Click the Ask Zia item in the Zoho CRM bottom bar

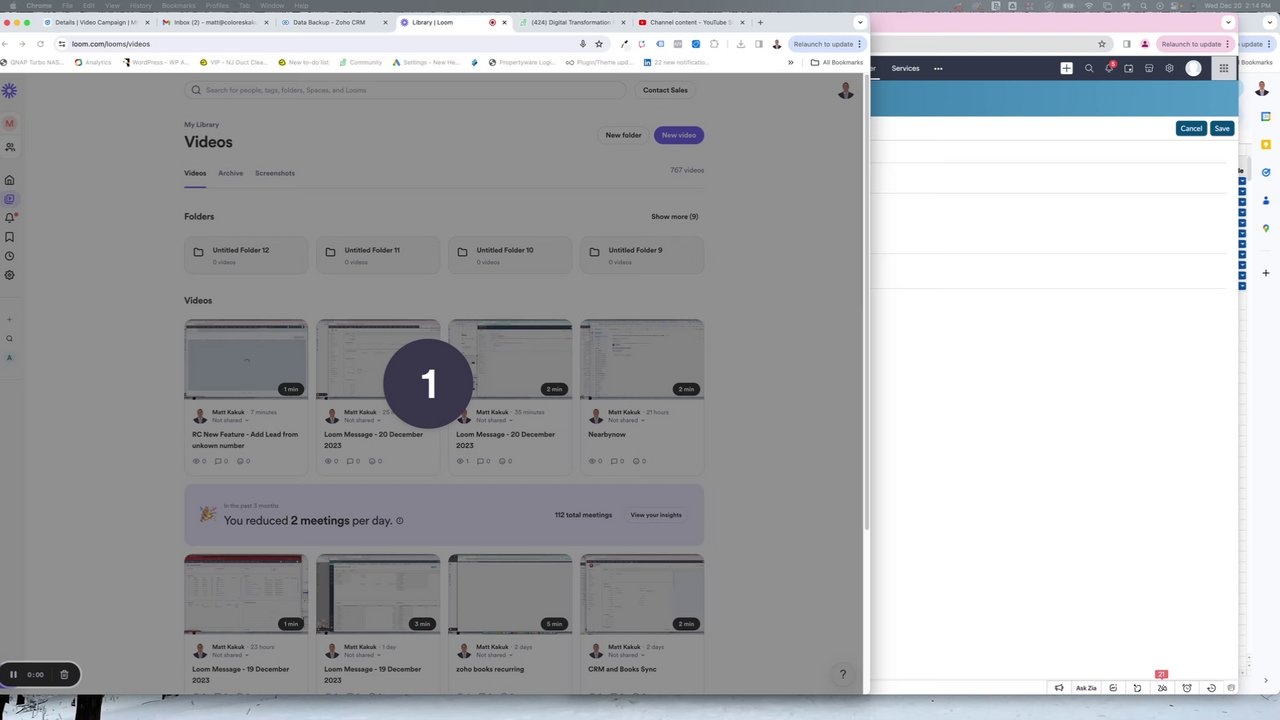click(x=1086, y=688)
